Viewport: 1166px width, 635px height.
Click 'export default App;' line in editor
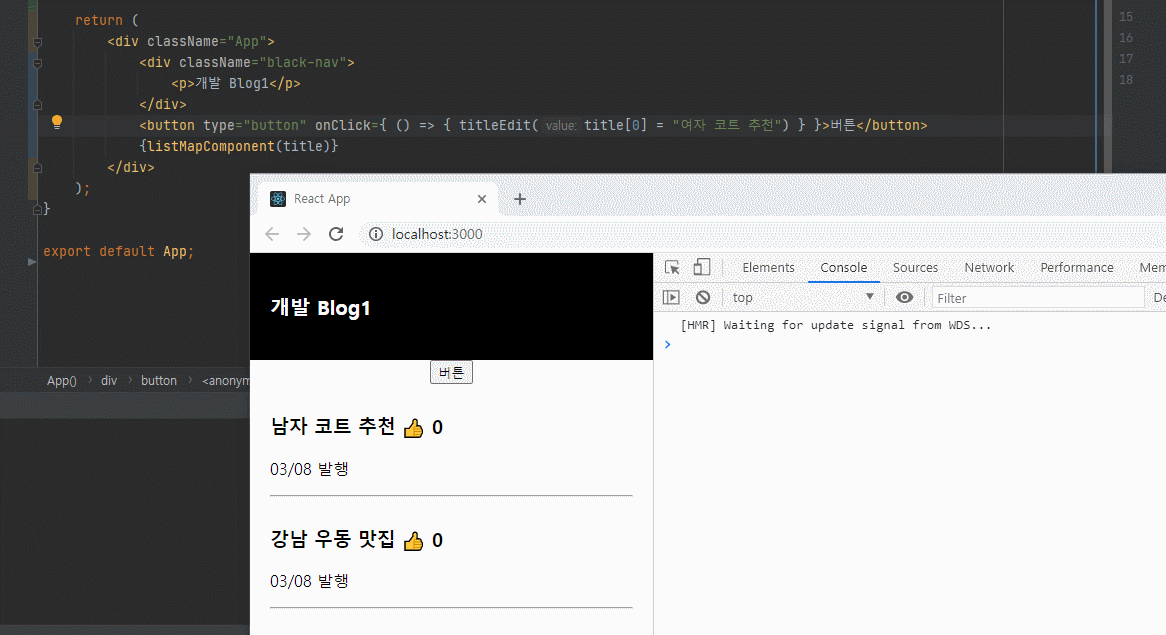point(118,251)
